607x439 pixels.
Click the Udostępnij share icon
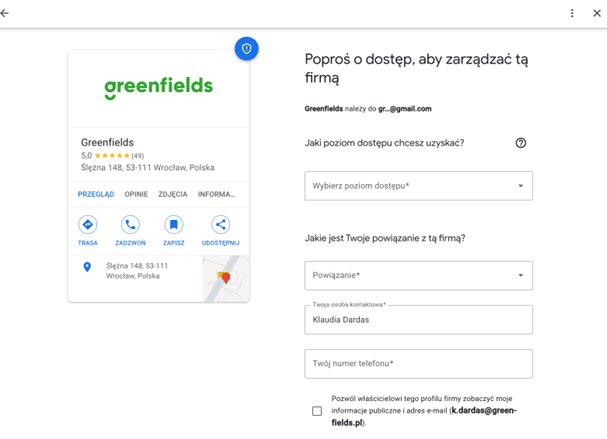(x=221, y=225)
